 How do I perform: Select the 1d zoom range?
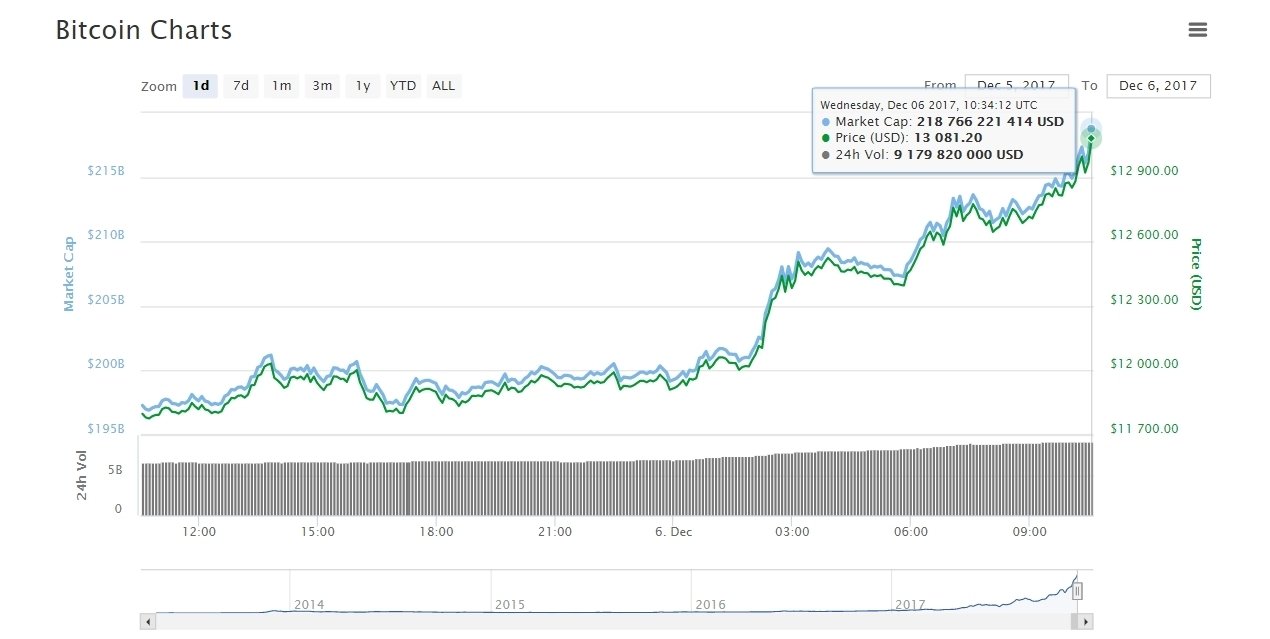point(201,86)
